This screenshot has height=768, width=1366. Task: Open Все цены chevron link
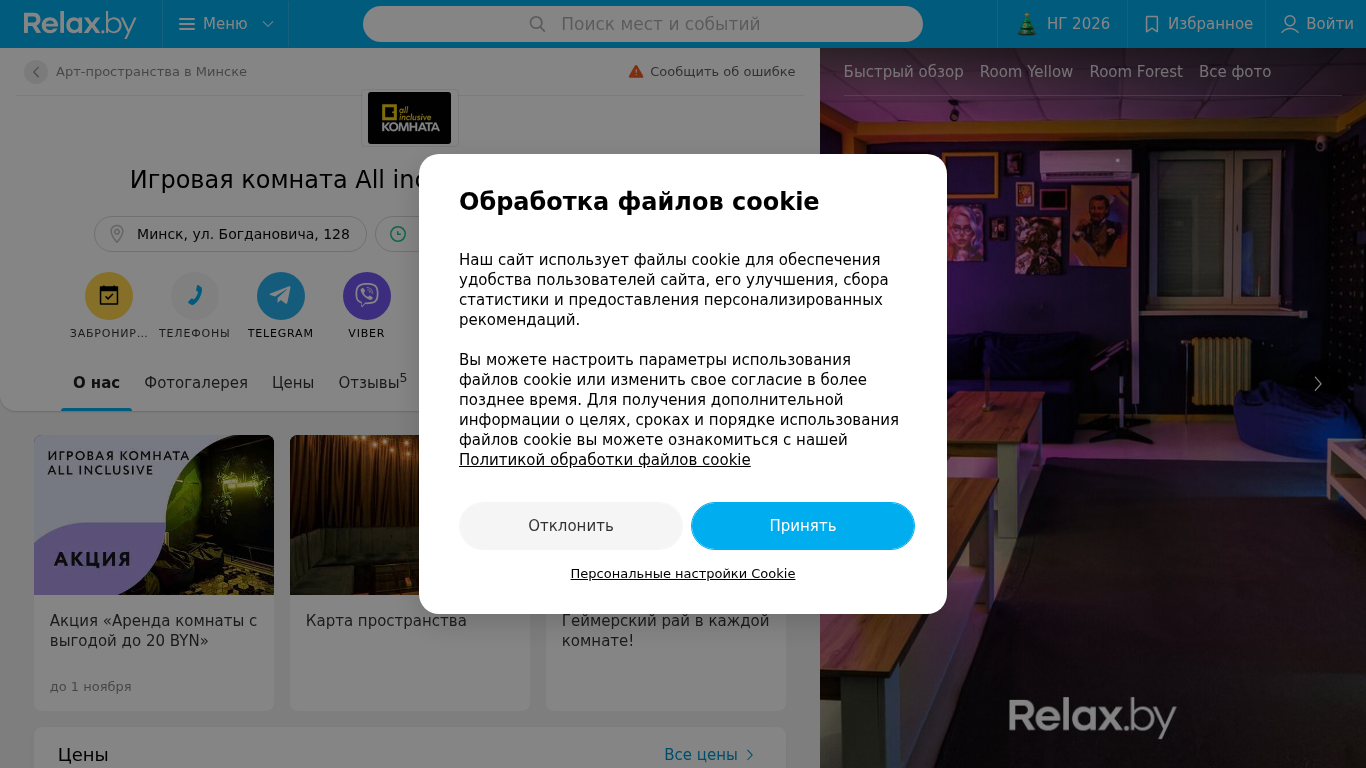coord(709,755)
